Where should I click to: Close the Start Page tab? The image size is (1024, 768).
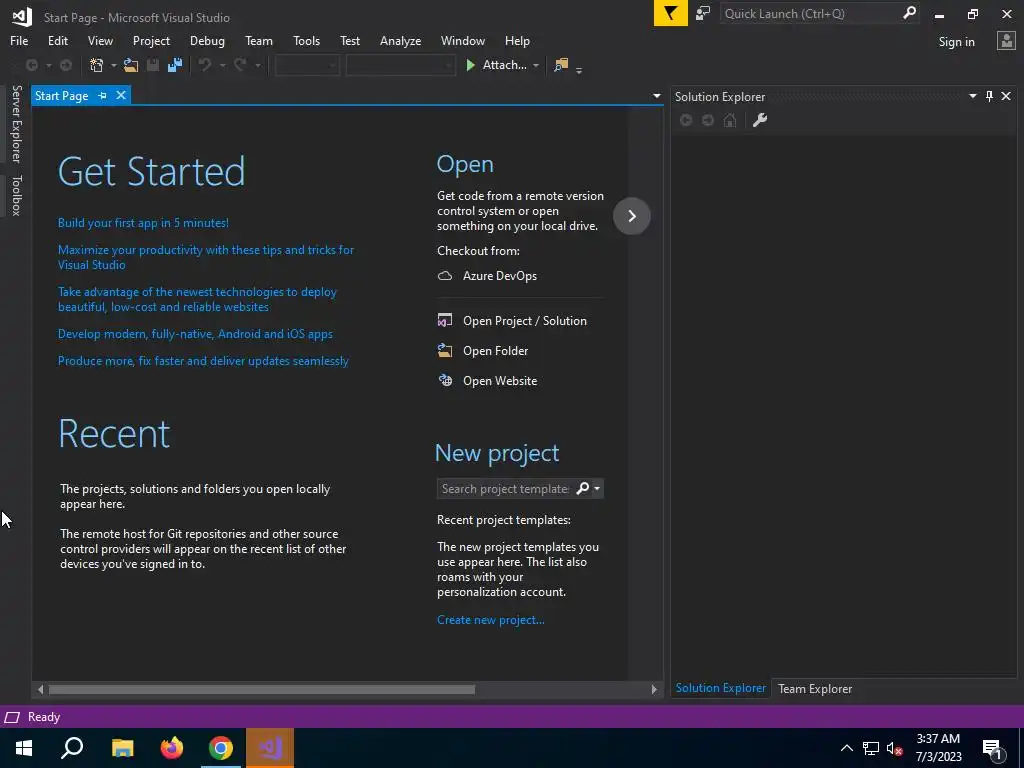tap(121, 95)
